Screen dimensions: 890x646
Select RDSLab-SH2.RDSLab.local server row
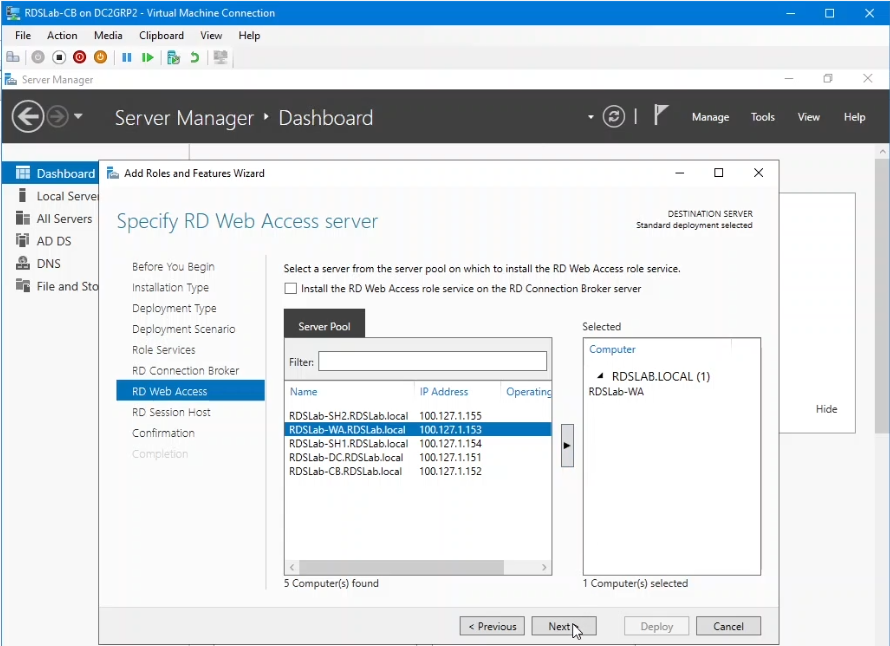tap(418, 416)
